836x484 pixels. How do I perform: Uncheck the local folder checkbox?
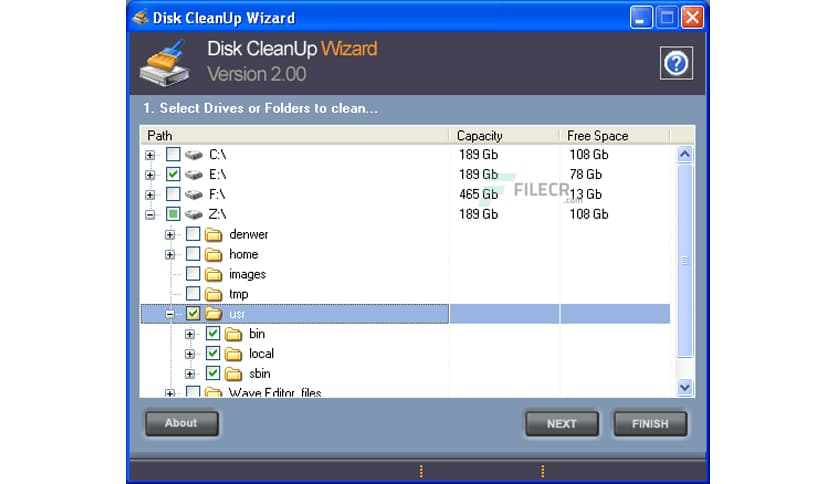213,353
